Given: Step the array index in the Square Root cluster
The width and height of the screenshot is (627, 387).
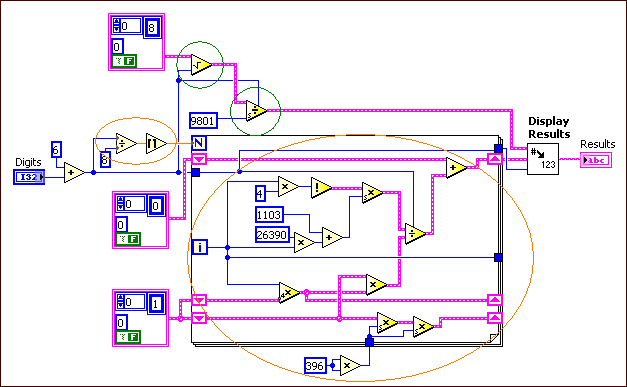Looking at the screenshot, I should point(116,26).
